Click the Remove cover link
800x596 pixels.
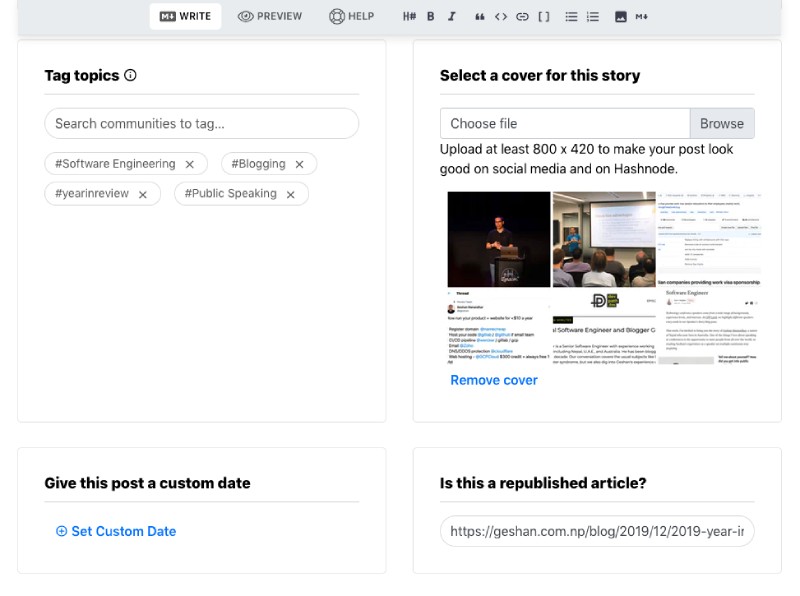(x=493, y=380)
